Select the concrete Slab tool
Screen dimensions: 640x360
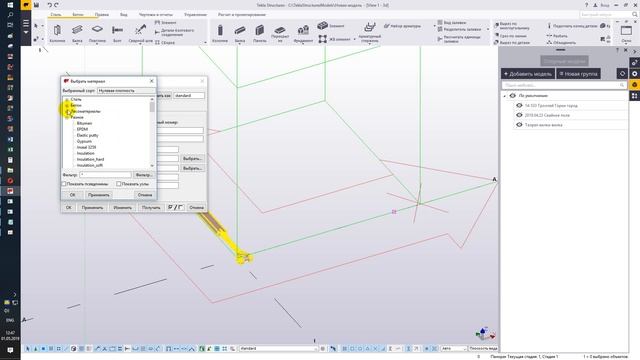point(280,33)
